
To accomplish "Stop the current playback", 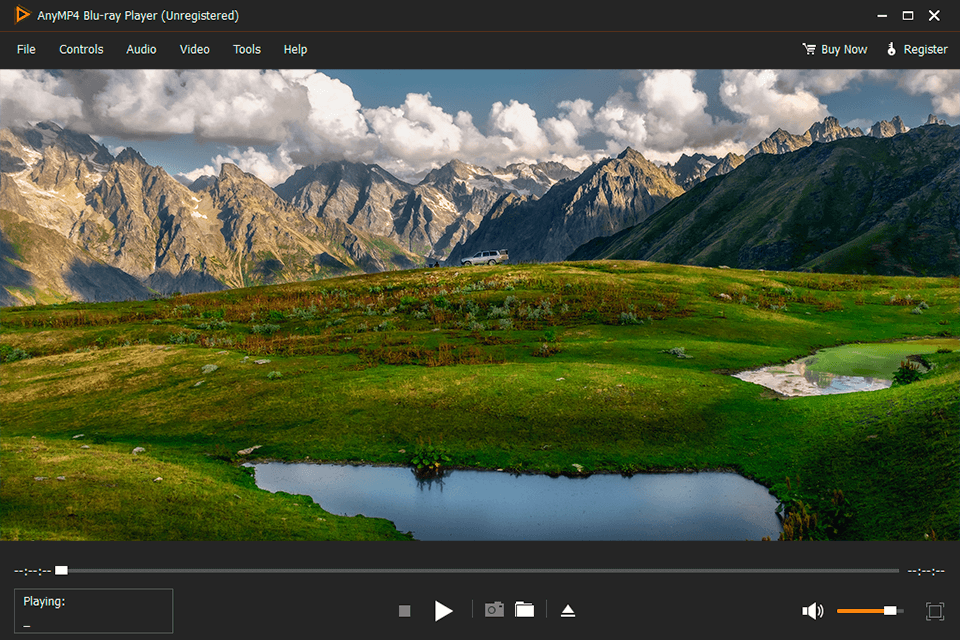I will coord(404,610).
